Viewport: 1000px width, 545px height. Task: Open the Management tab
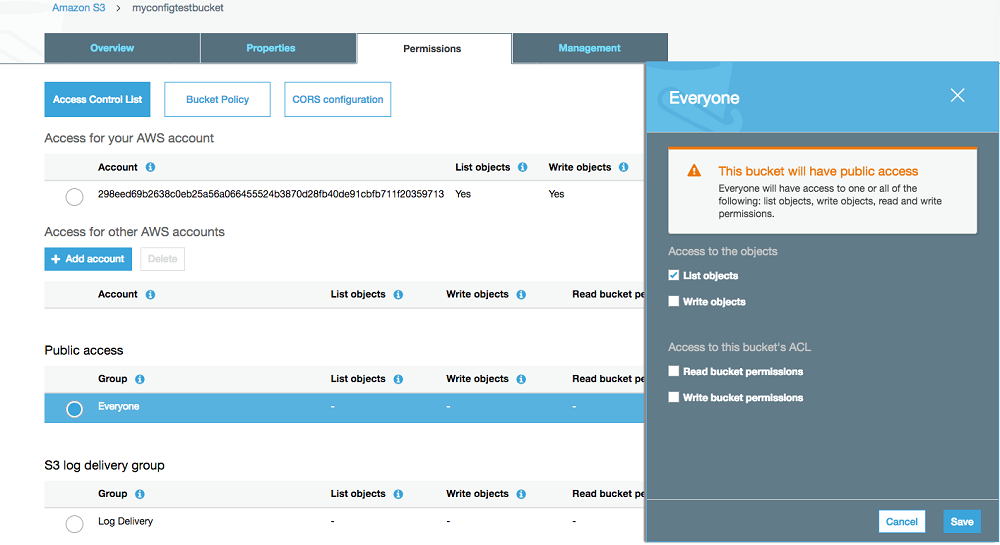click(x=589, y=48)
